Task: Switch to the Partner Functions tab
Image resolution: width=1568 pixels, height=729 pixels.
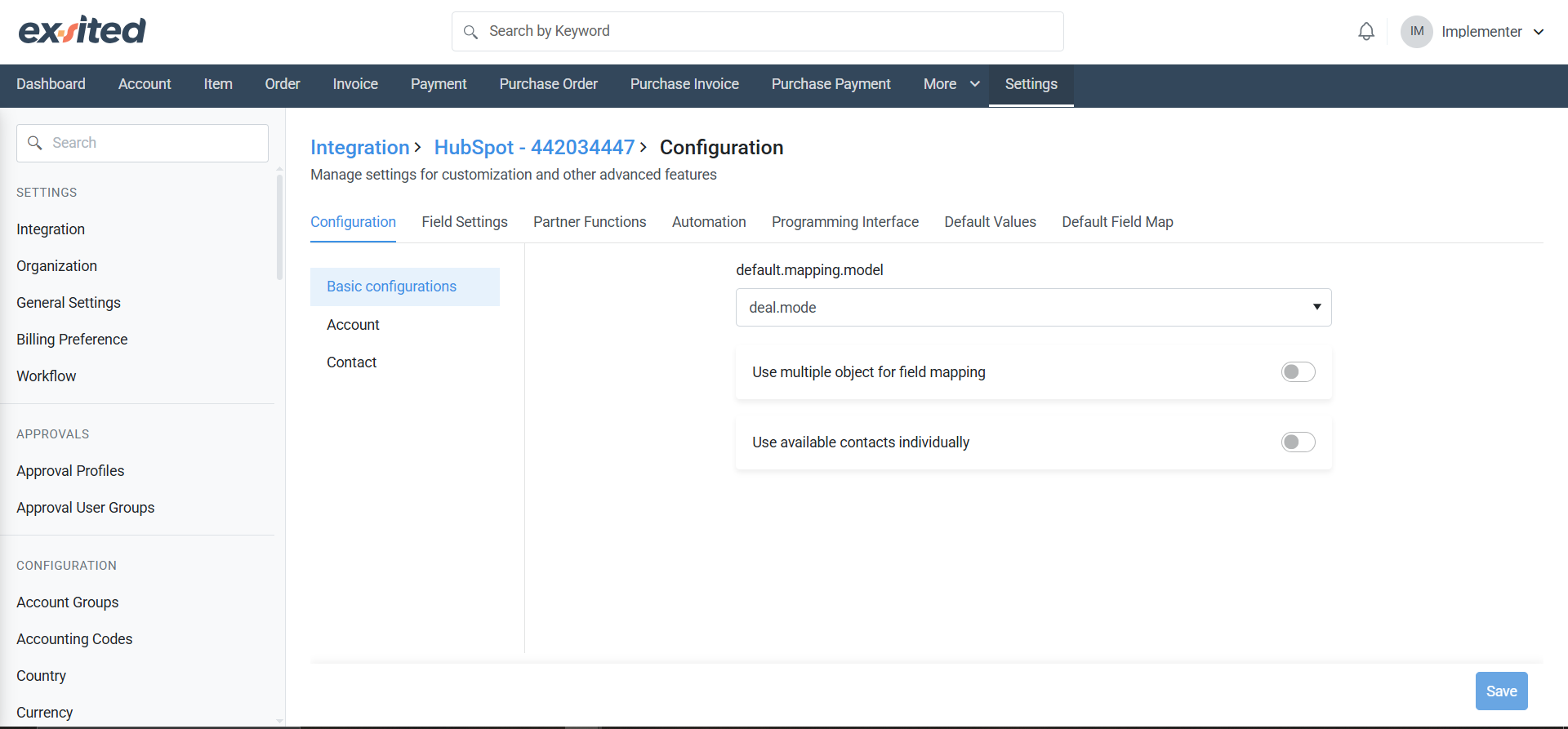Action: 590,223
